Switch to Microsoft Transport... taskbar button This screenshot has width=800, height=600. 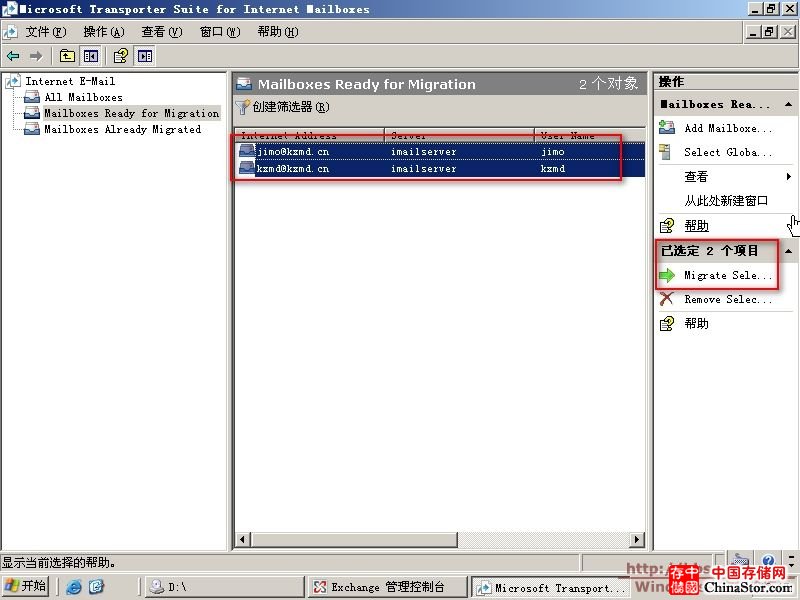point(551,588)
